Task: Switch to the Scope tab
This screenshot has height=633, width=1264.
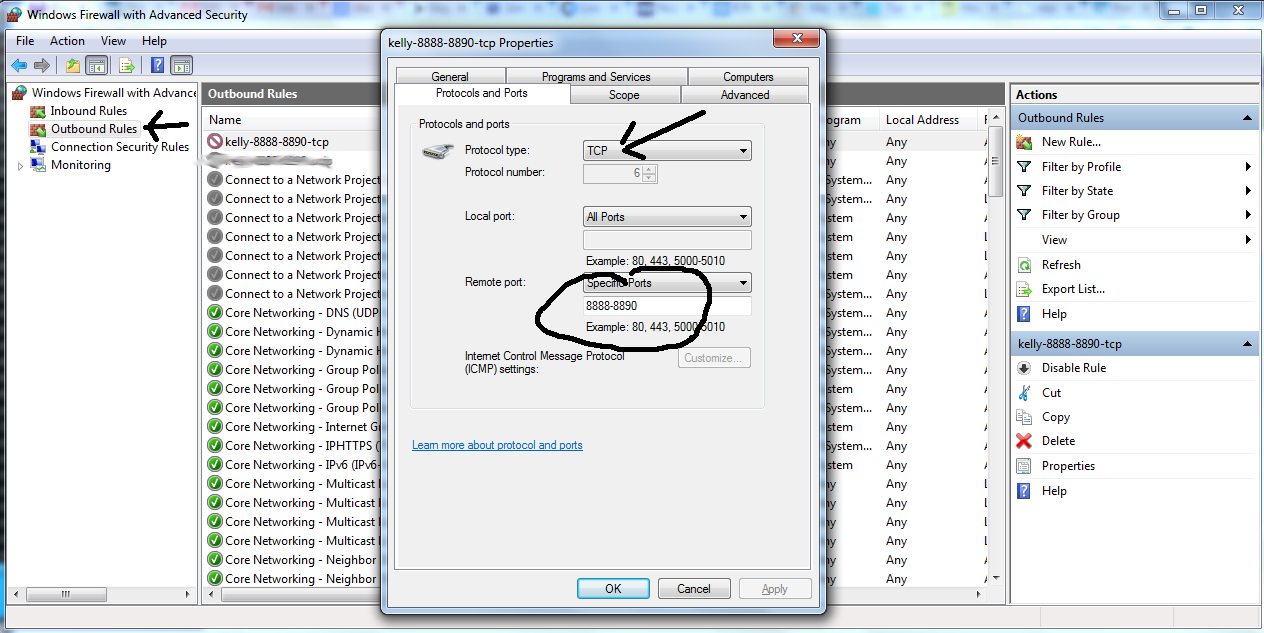Action: pyautogui.click(x=624, y=95)
